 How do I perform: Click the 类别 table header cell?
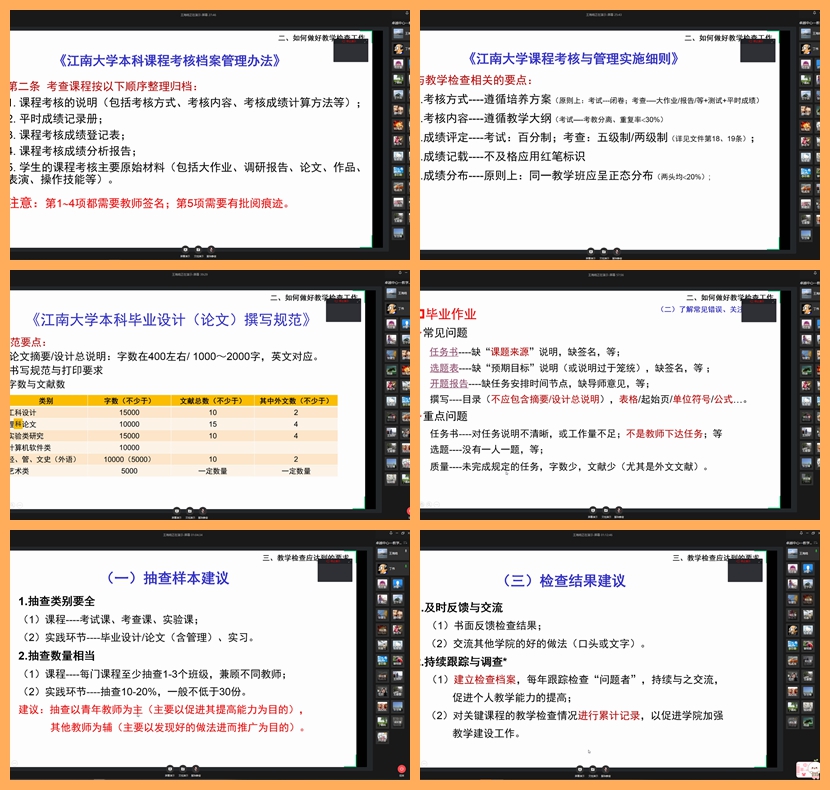coord(45,400)
